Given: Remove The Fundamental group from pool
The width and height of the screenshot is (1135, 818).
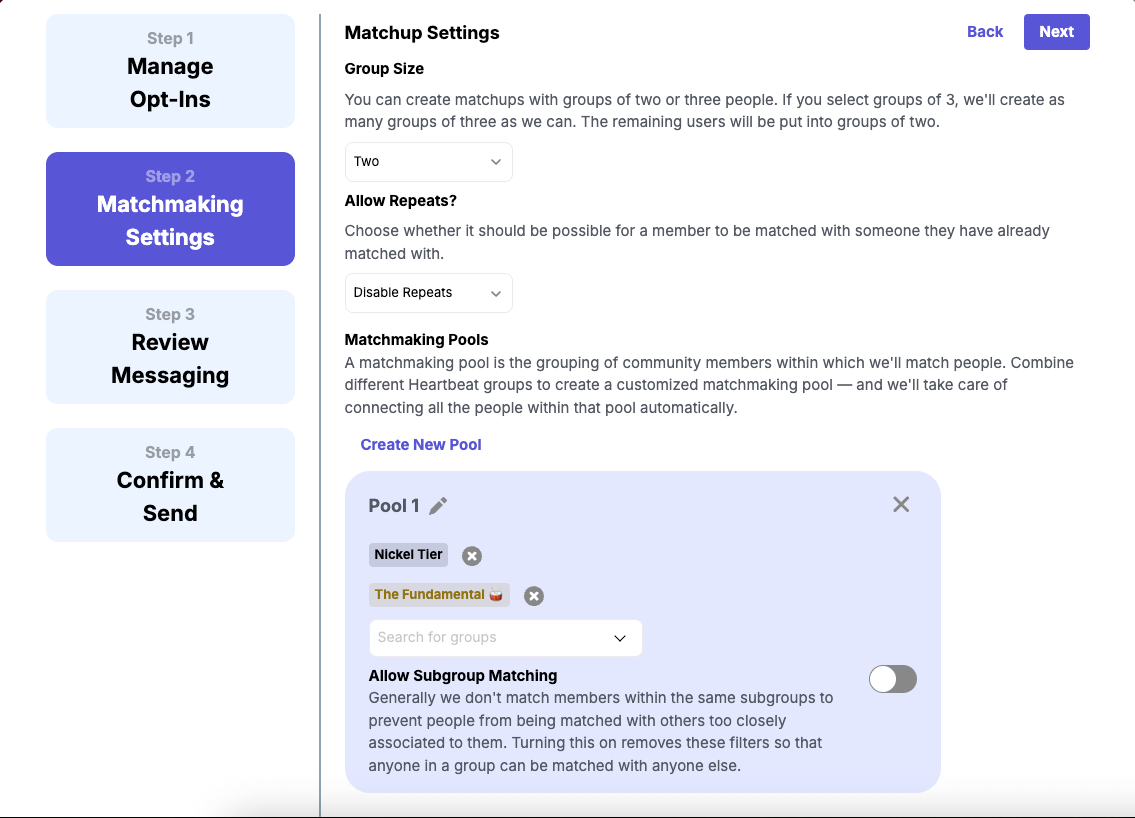Looking at the screenshot, I should pyautogui.click(x=534, y=596).
